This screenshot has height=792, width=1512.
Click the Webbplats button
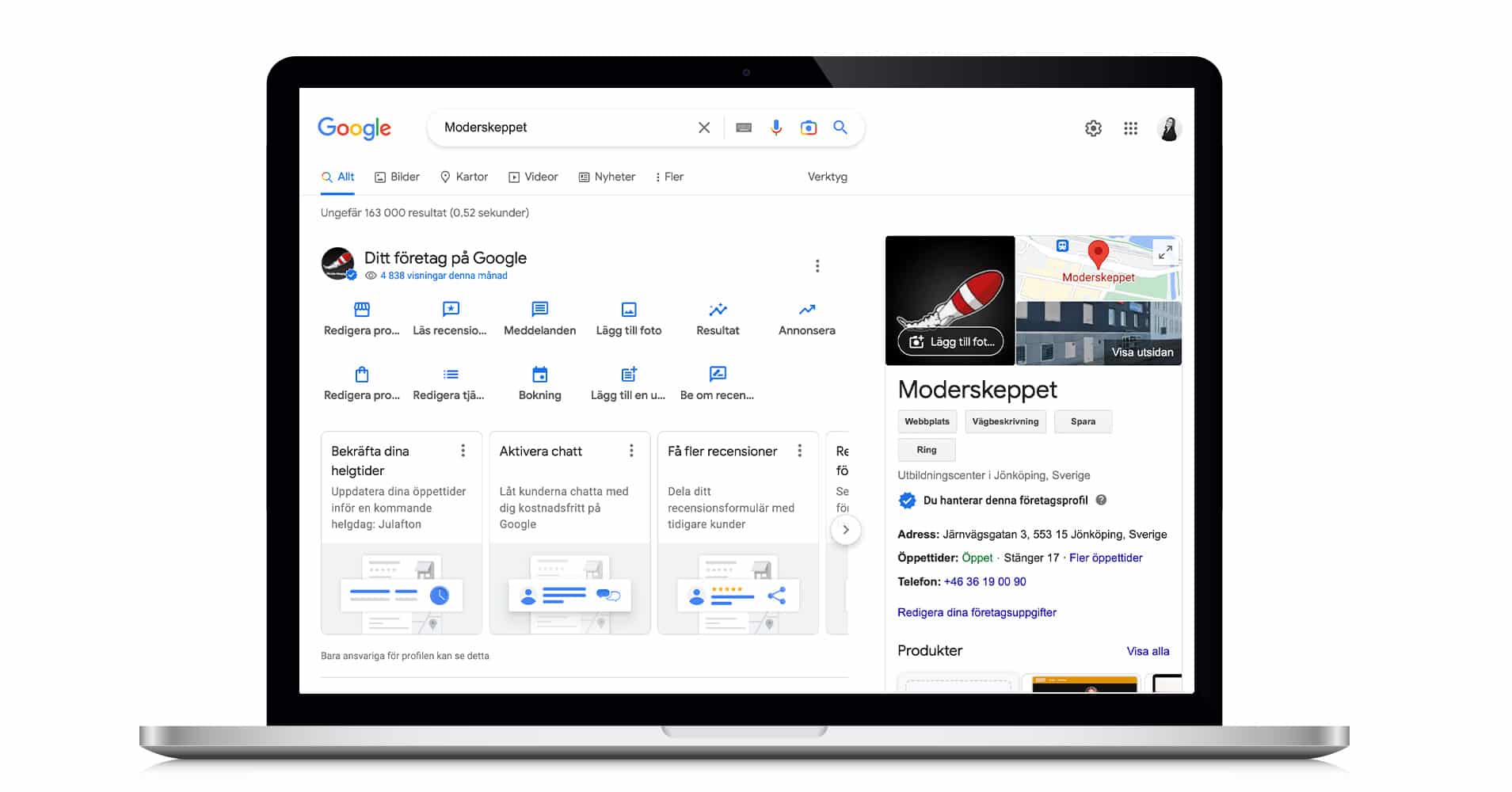click(927, 421)
